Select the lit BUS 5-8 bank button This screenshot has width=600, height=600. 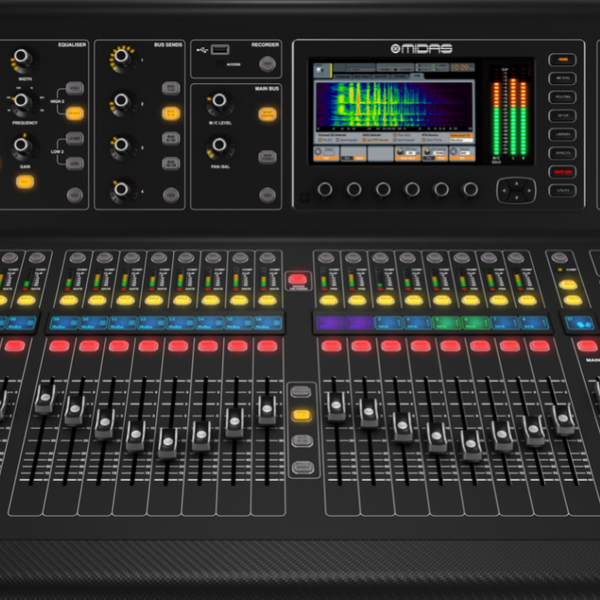171,113
